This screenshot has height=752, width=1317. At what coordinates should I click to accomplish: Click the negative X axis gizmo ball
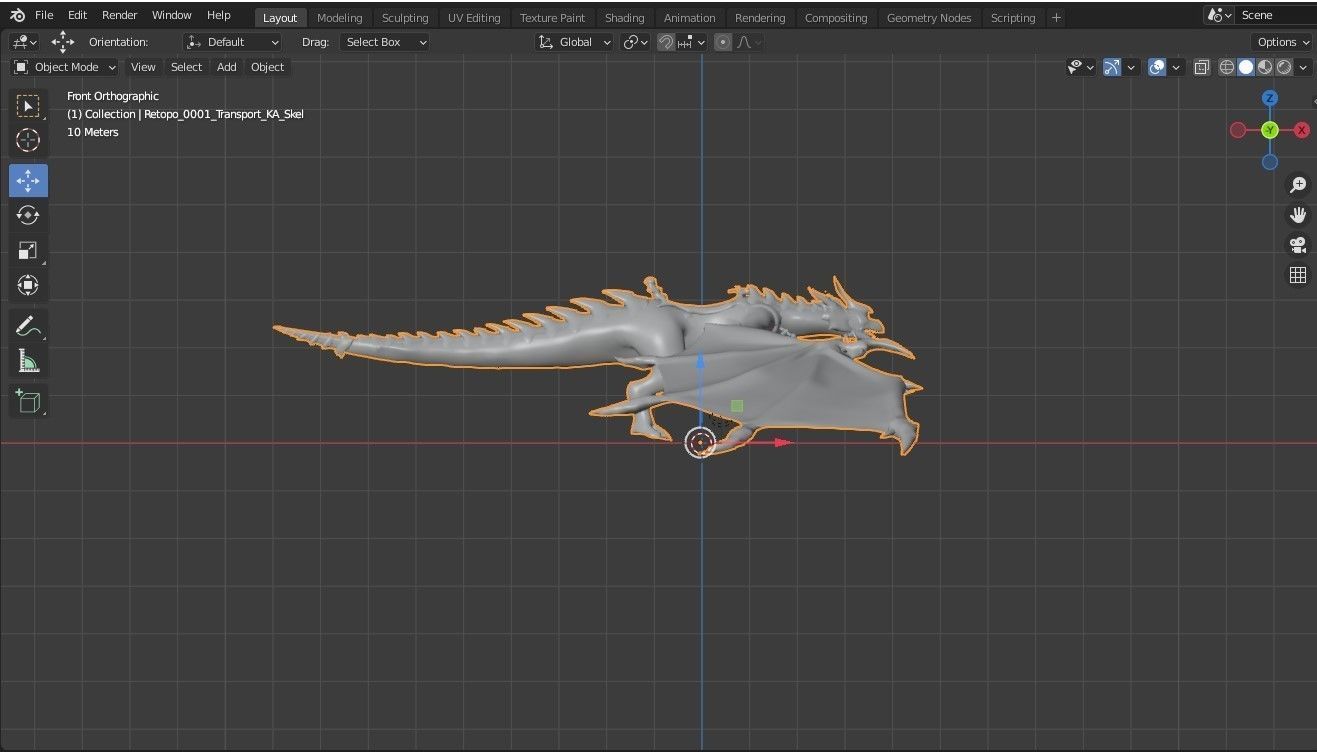point(1238,130)
